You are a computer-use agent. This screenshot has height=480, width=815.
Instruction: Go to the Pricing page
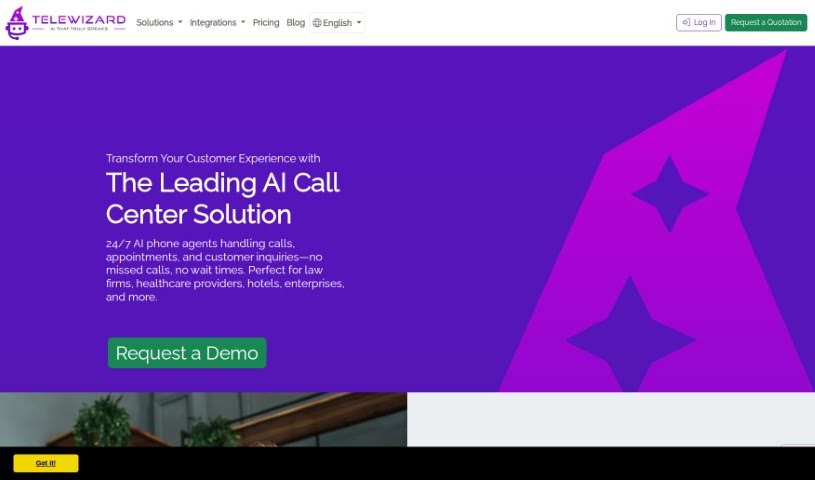pyautogui.click(x=266, y=23)
